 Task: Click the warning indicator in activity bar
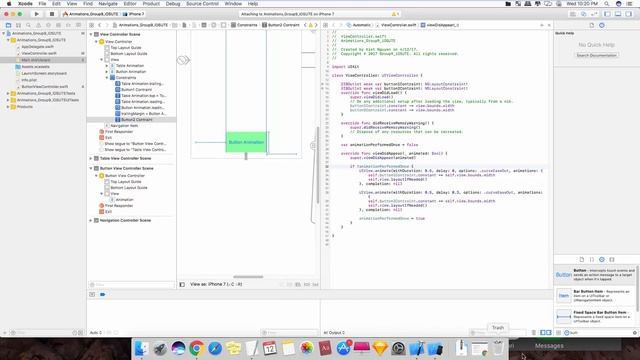395,14
